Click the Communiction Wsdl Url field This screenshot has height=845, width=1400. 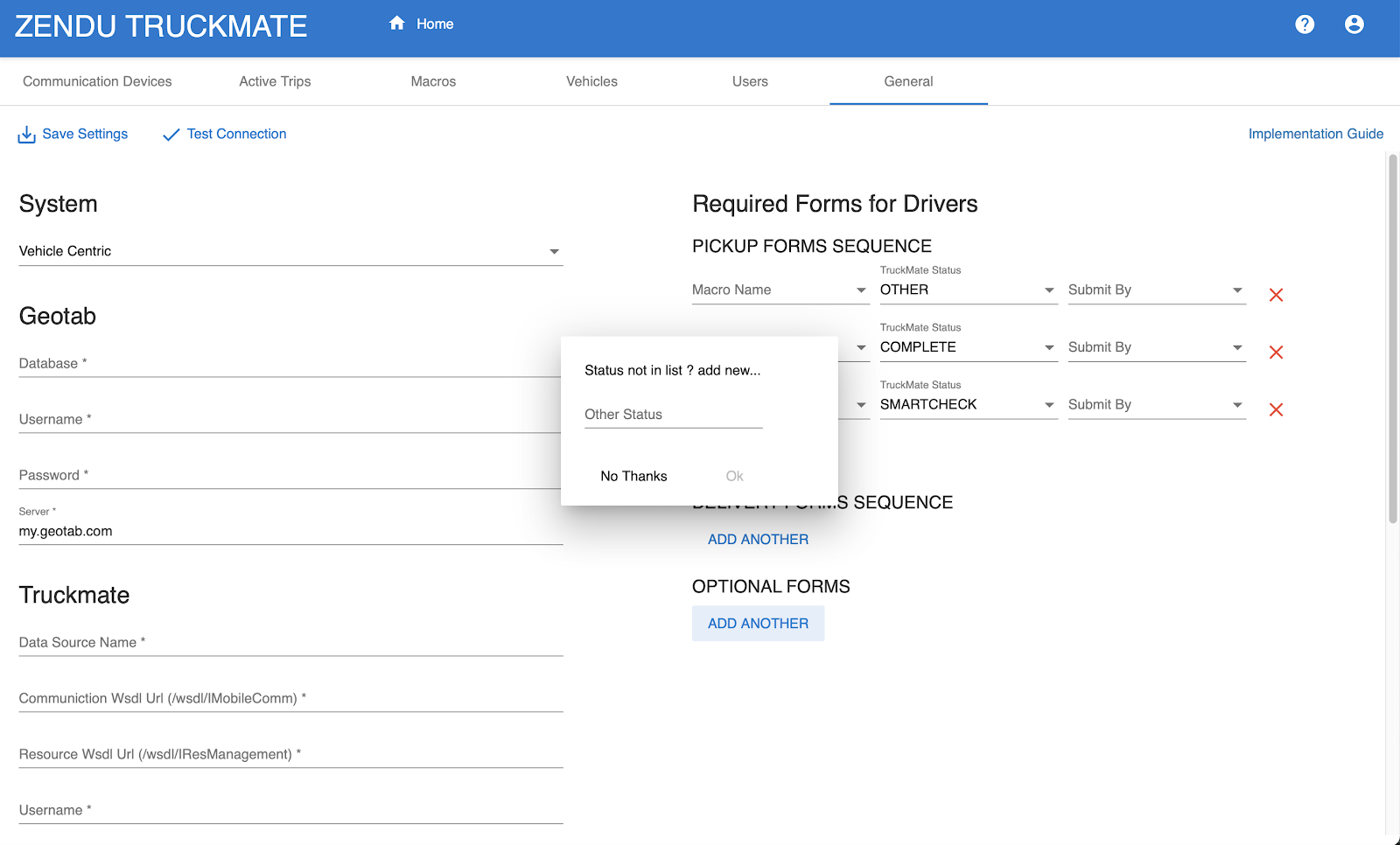click(290, 698)
